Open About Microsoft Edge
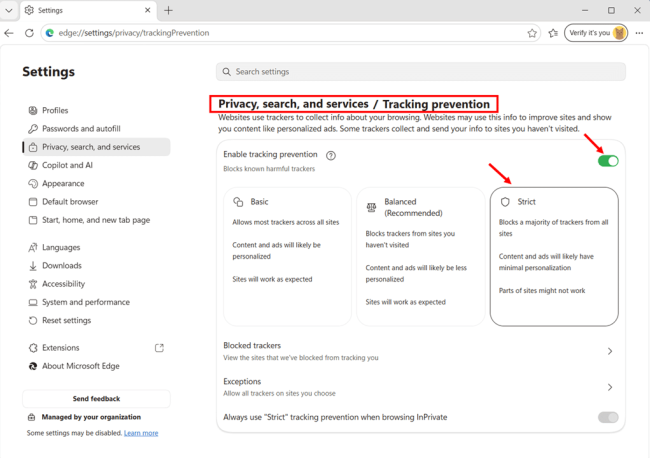Screen dimensions: 650x458 point(96,366)
